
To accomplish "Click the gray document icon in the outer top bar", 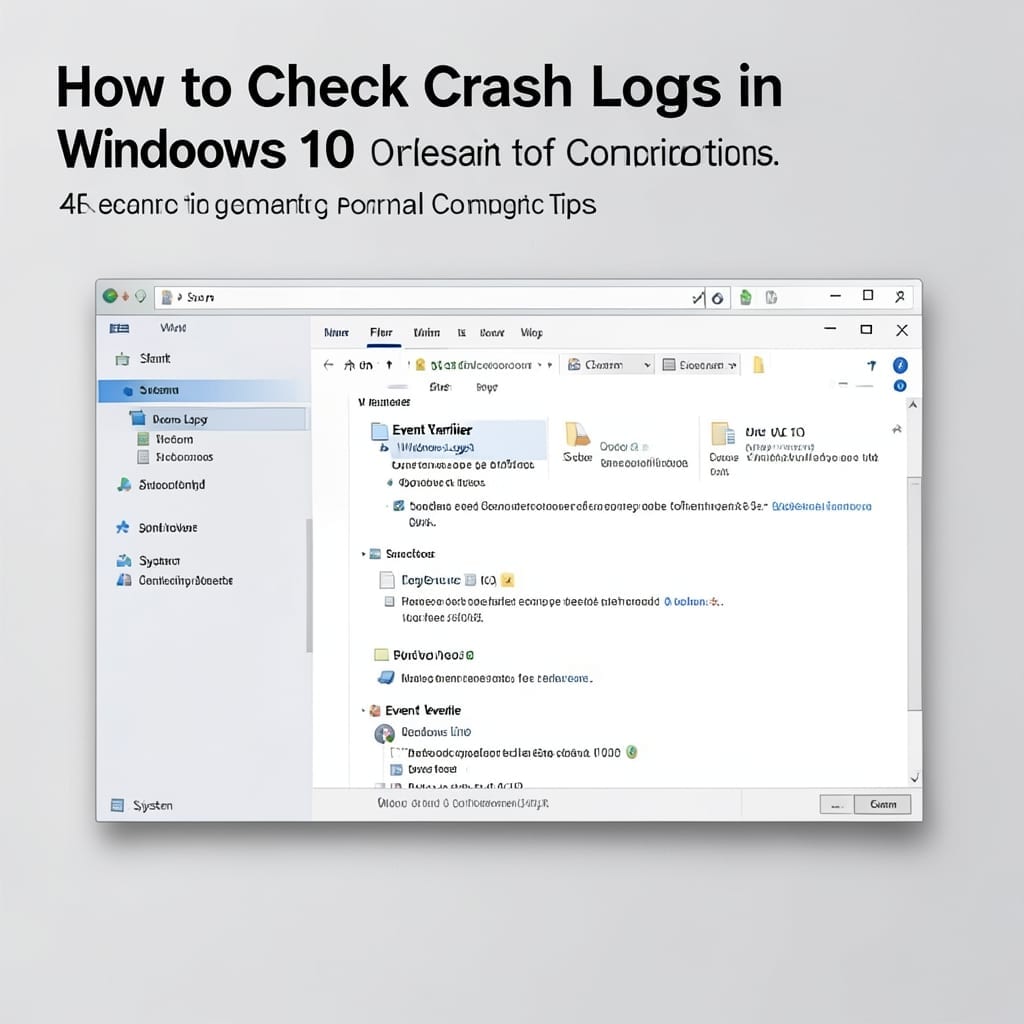I will coord(771,298).
